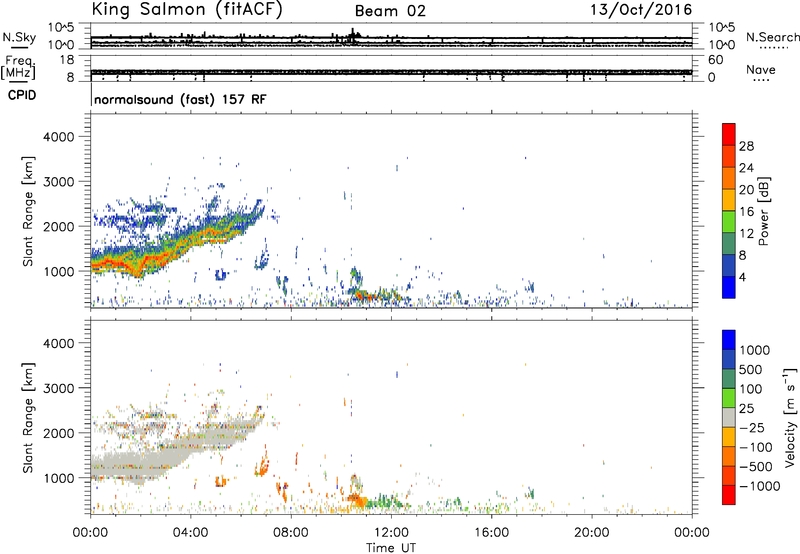
Task: Pick the light green 12–16 dB power segment
Action: (729, 221)
